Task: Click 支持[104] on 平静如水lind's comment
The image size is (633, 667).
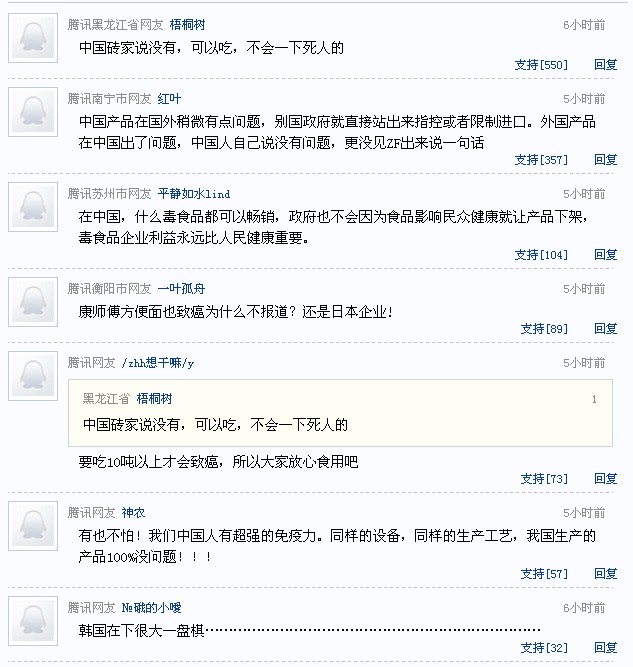Action: pyautogui.click(x=541, y=255)
